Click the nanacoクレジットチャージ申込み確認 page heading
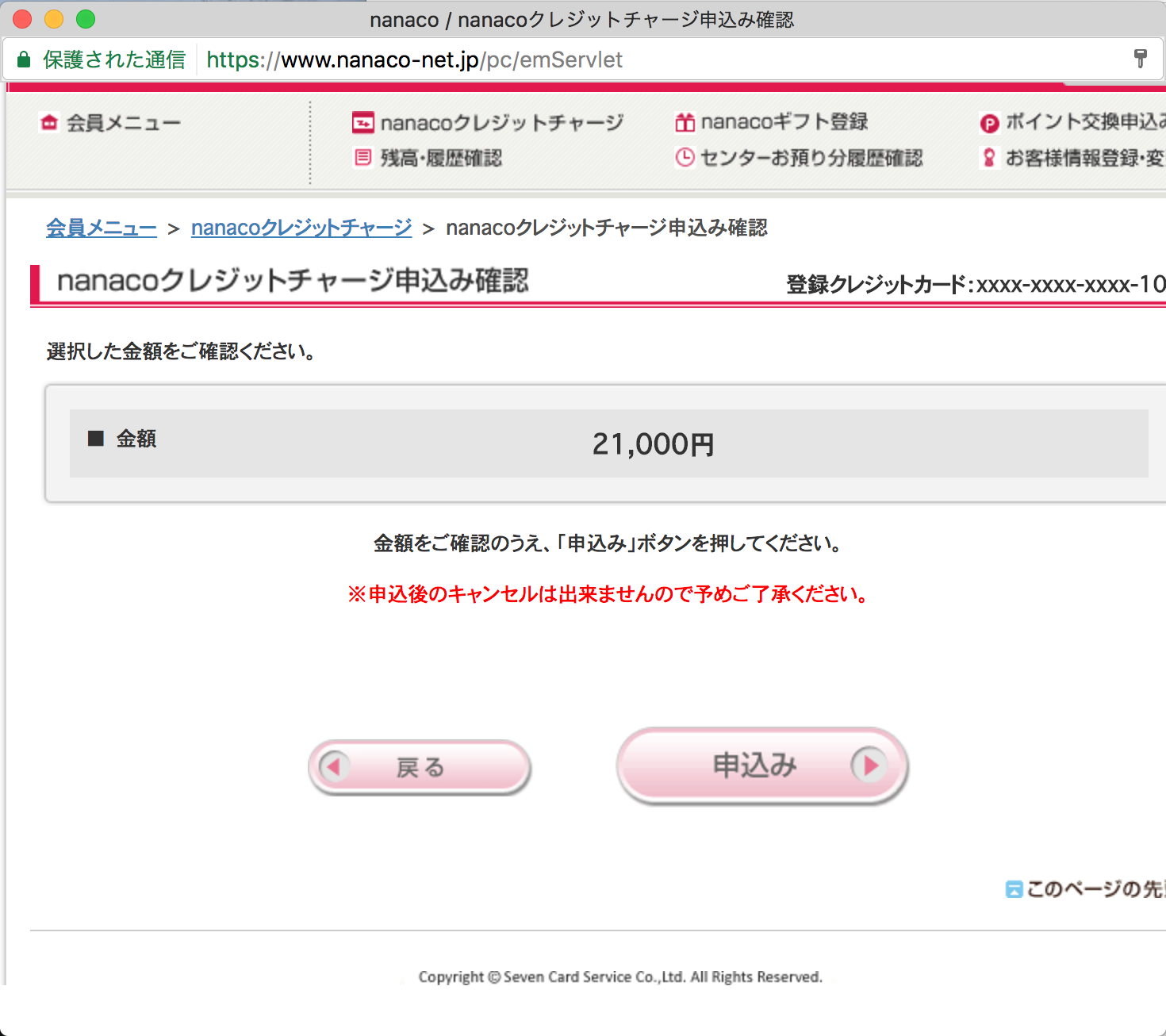1166x1036 pixels. click(x=293, y=280)
